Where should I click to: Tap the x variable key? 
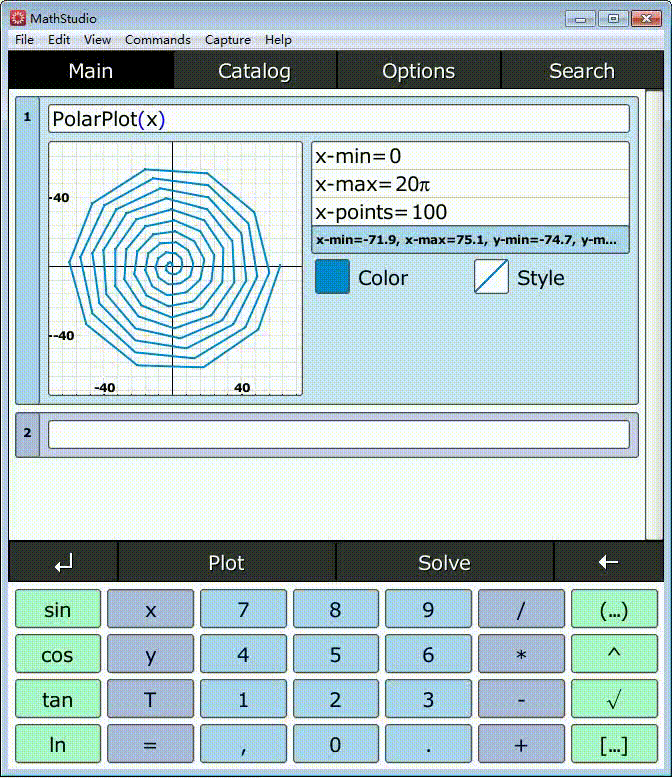click(150, 609)
